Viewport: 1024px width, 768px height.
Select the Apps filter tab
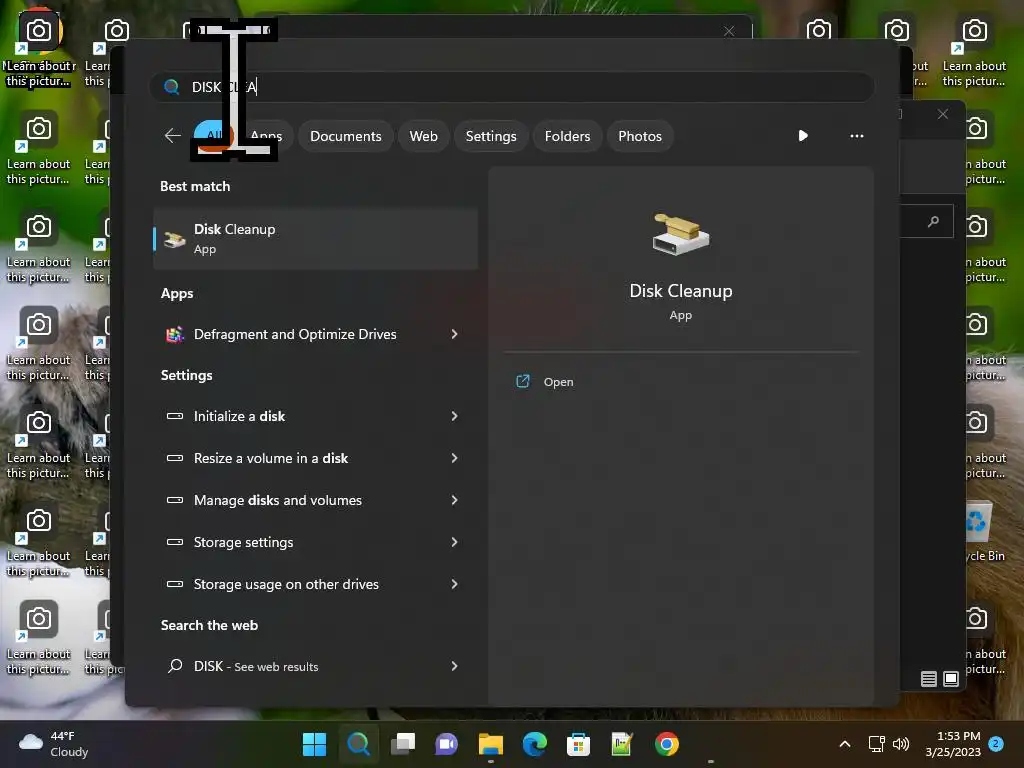[266, 136]
